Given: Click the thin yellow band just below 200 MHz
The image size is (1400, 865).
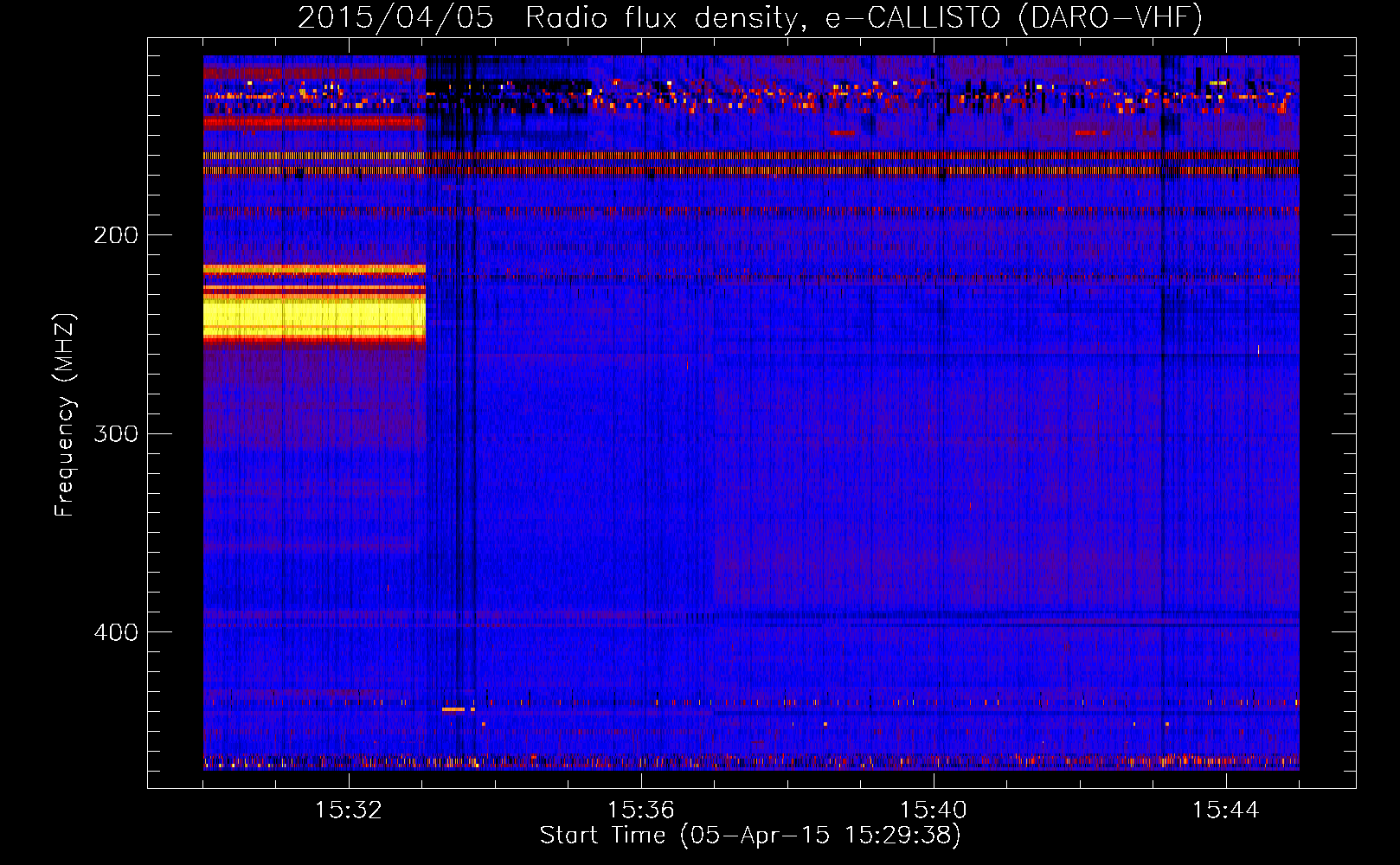Looking at the screenshot, I should [x=313, y=269].
